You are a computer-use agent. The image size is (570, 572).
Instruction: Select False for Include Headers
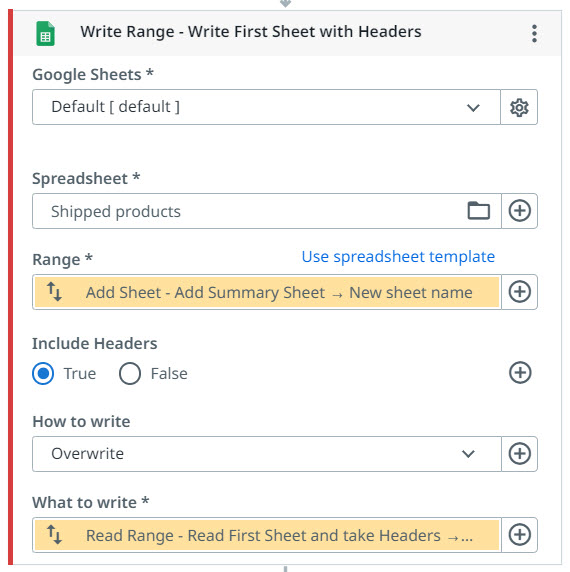[x=130, y=374]
